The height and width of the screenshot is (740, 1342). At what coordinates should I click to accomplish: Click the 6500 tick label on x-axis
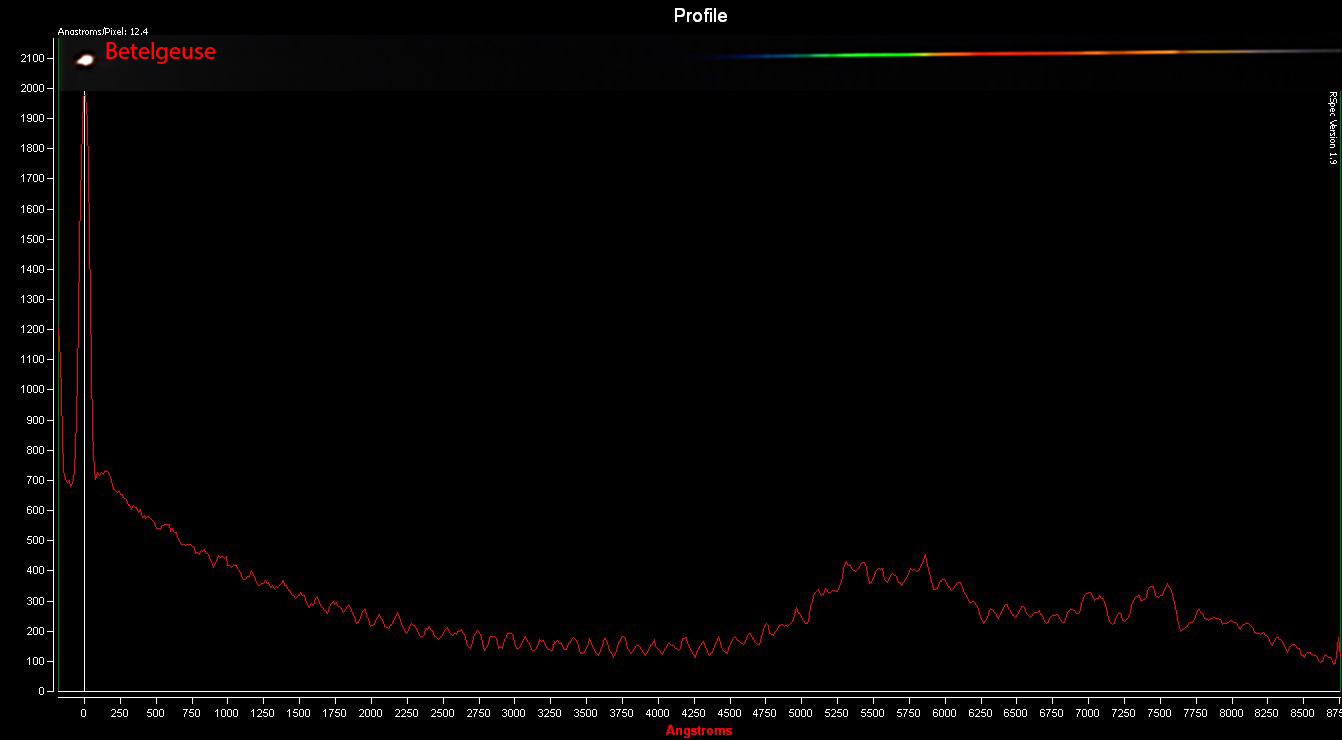click(1016, 714)
